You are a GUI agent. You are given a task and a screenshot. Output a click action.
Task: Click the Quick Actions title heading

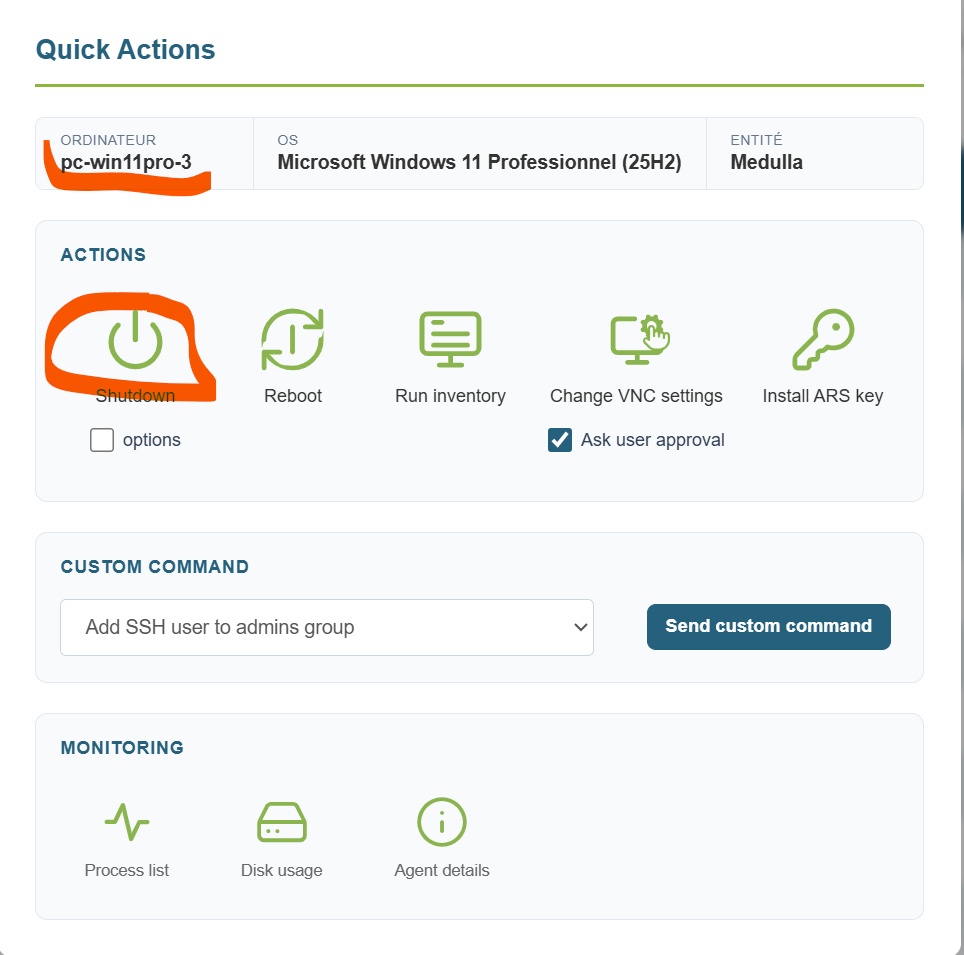click(125, 50)
